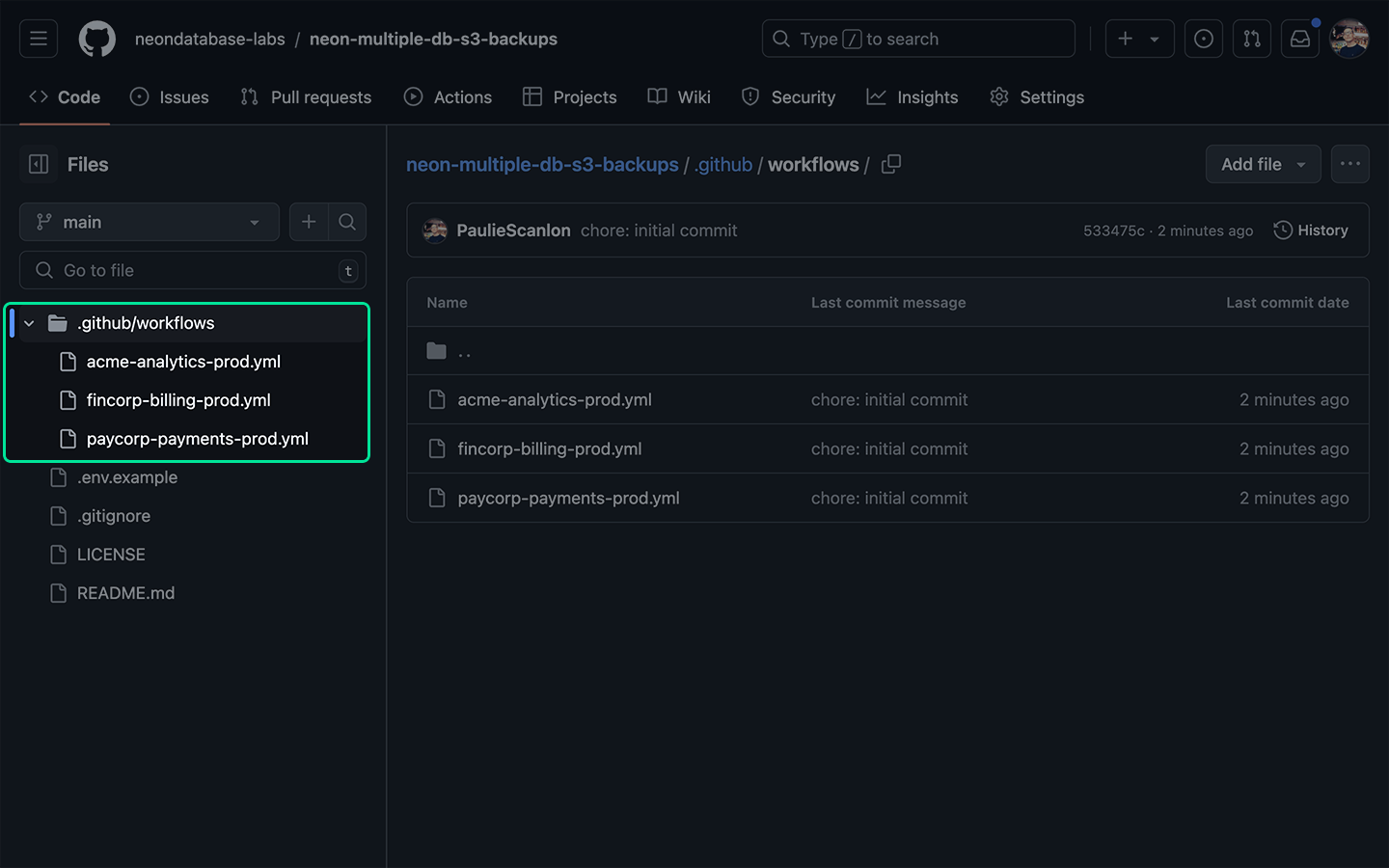1389x868 pixels.
Task: Open the user profile avatar menu
Action: tap(1349, 39)
